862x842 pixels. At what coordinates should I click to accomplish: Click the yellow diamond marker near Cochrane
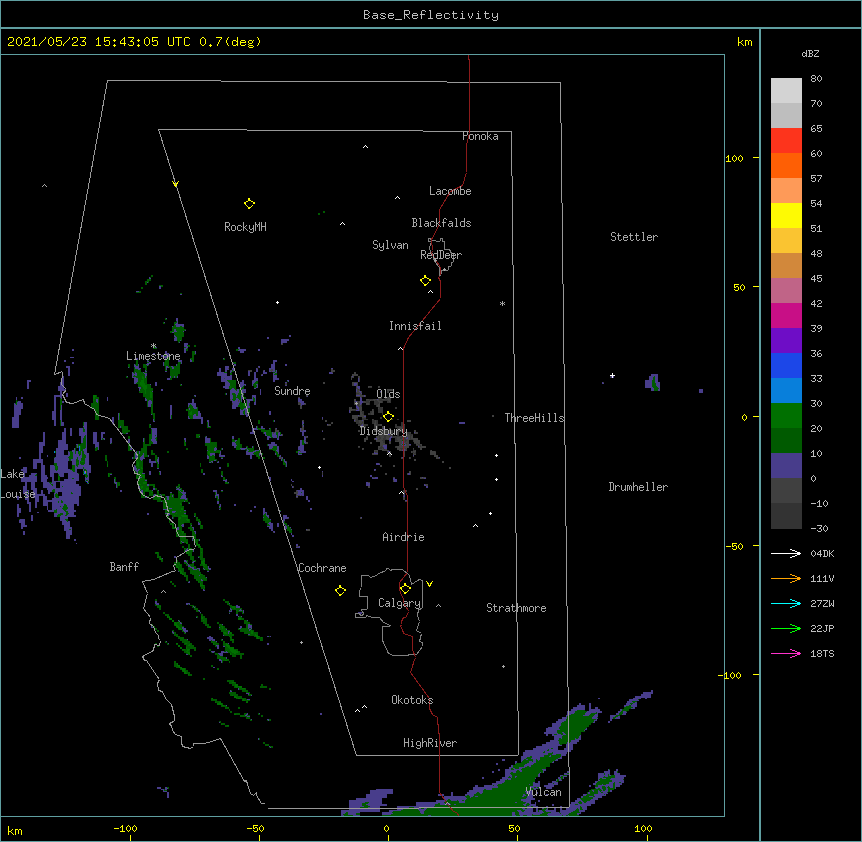click(340, 591)
